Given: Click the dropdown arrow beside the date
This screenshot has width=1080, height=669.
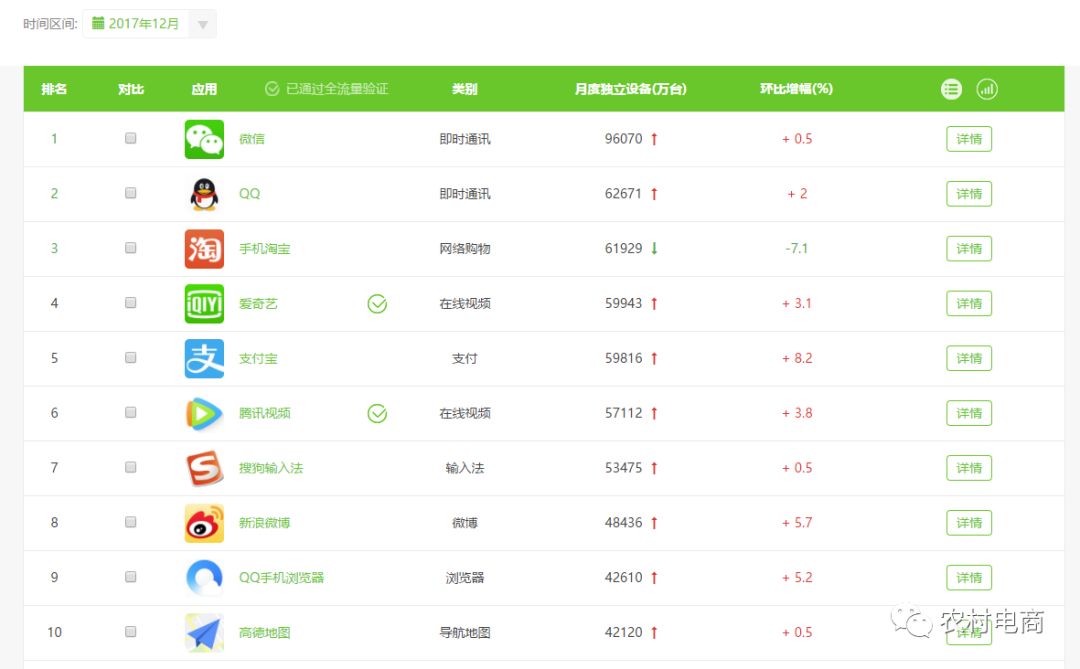Looking at the screenshot, I should click(203, 25).
